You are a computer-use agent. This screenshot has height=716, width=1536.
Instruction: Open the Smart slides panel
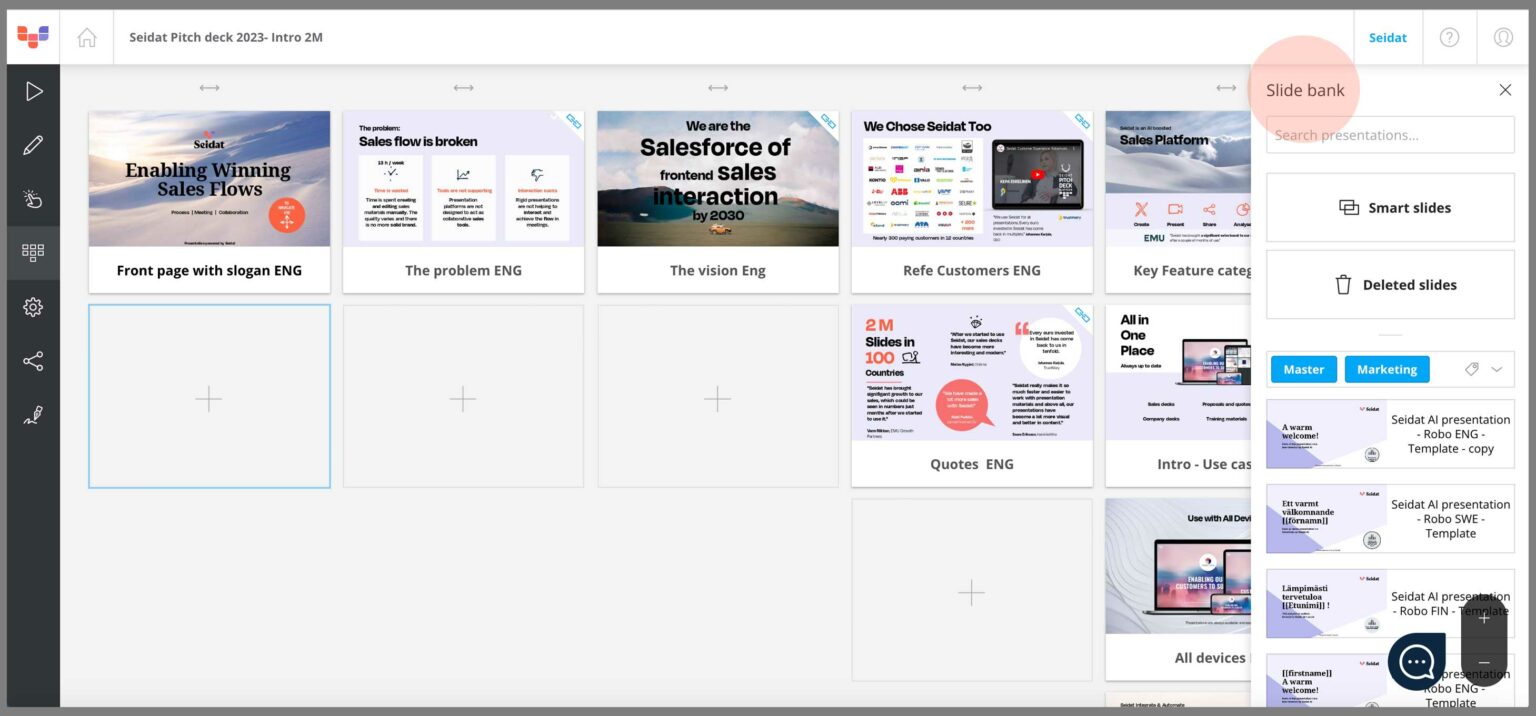click(x=1390, y=207)
